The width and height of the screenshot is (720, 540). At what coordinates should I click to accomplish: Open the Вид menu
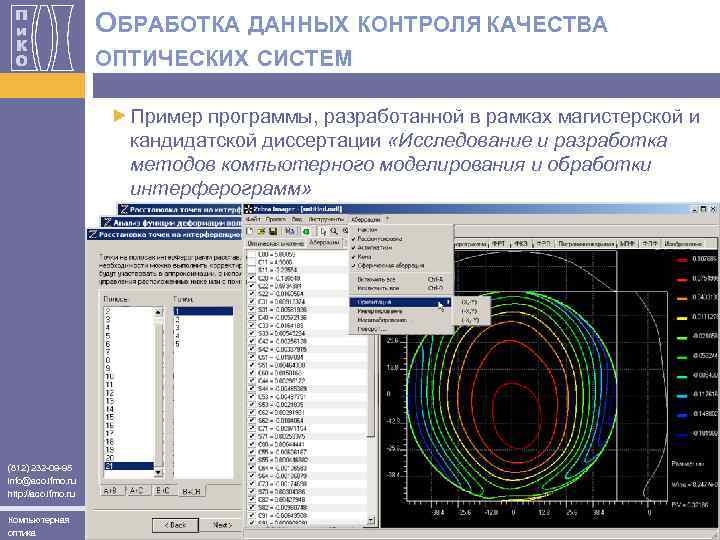(x=297, y=219)
